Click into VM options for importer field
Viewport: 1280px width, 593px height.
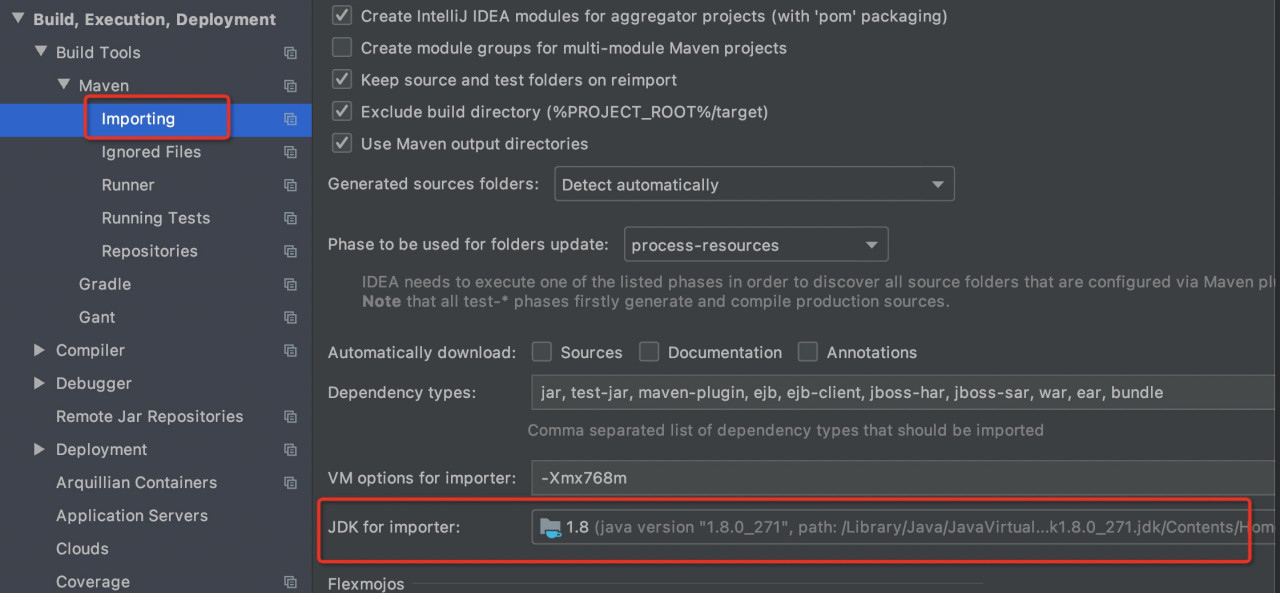pos(905,477)
